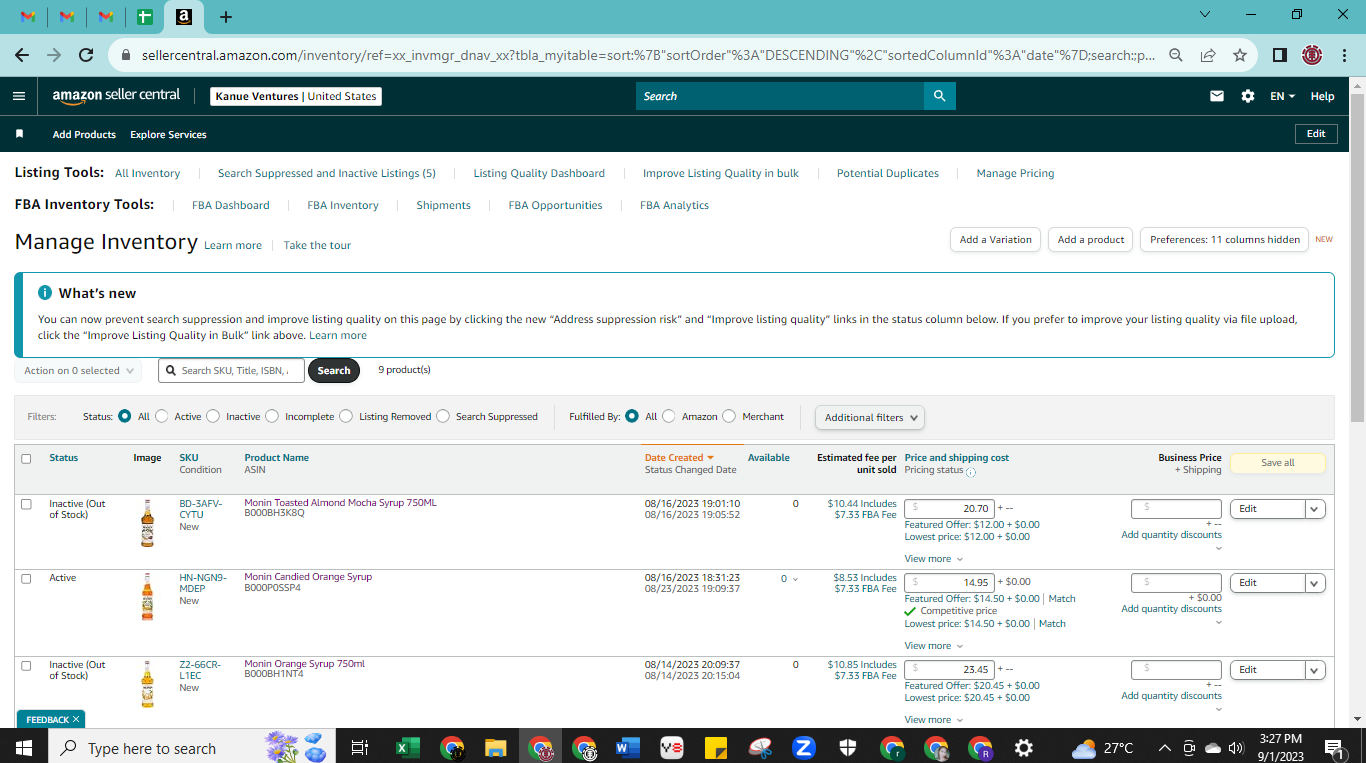1366x763 pixels.
Task: Close the FEEDBACK tab with its X
Action: click(76, 719)
